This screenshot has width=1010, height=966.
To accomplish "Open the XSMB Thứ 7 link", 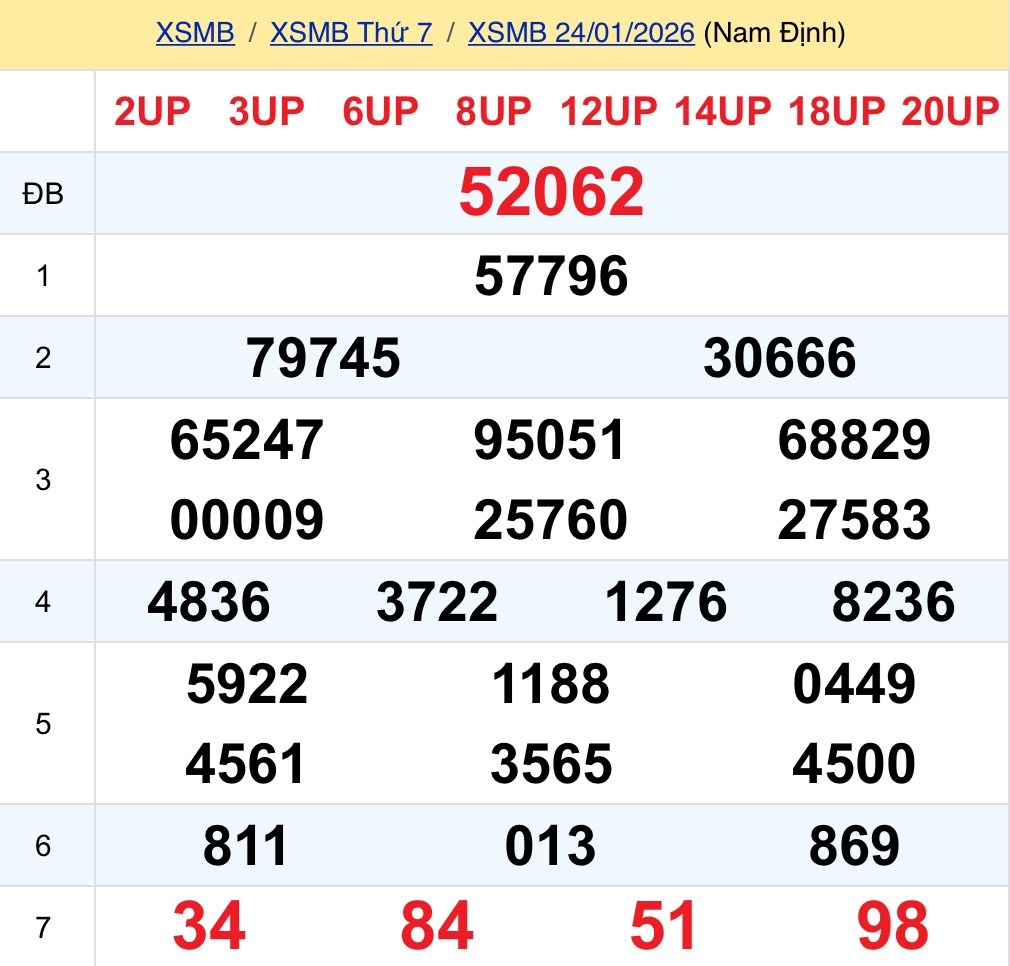I will [x=351, y=33].
